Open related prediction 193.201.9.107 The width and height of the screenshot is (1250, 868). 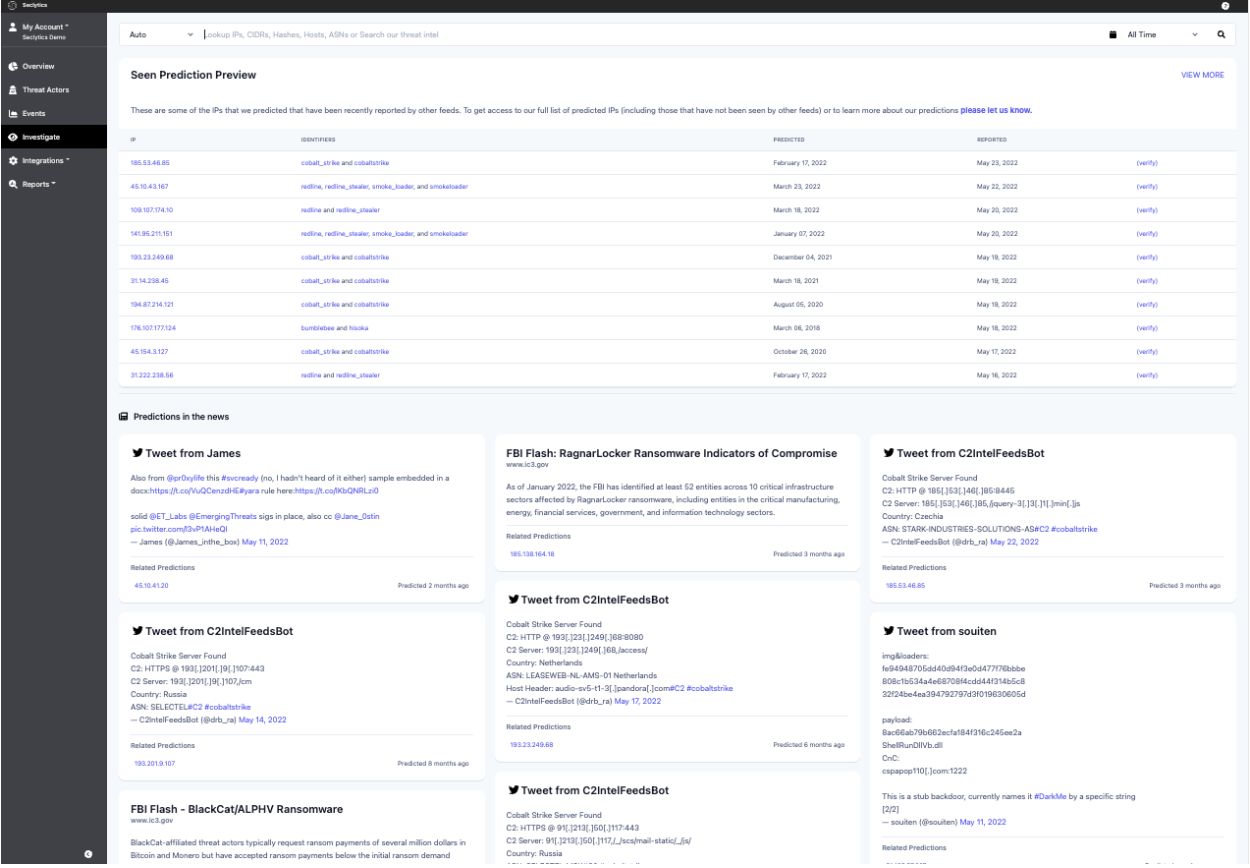point(155,763)
